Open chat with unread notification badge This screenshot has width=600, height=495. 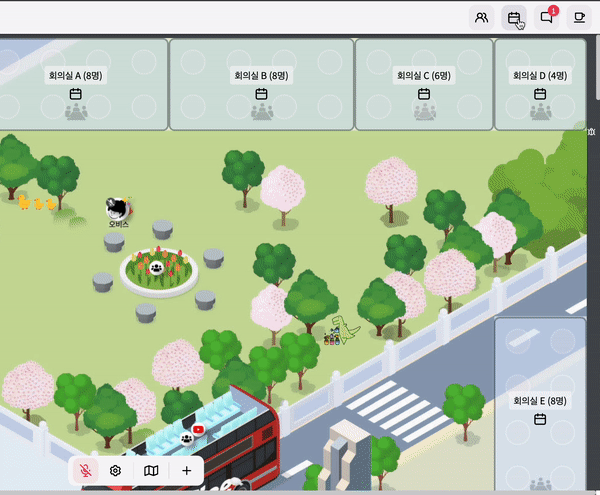point(547,18)
